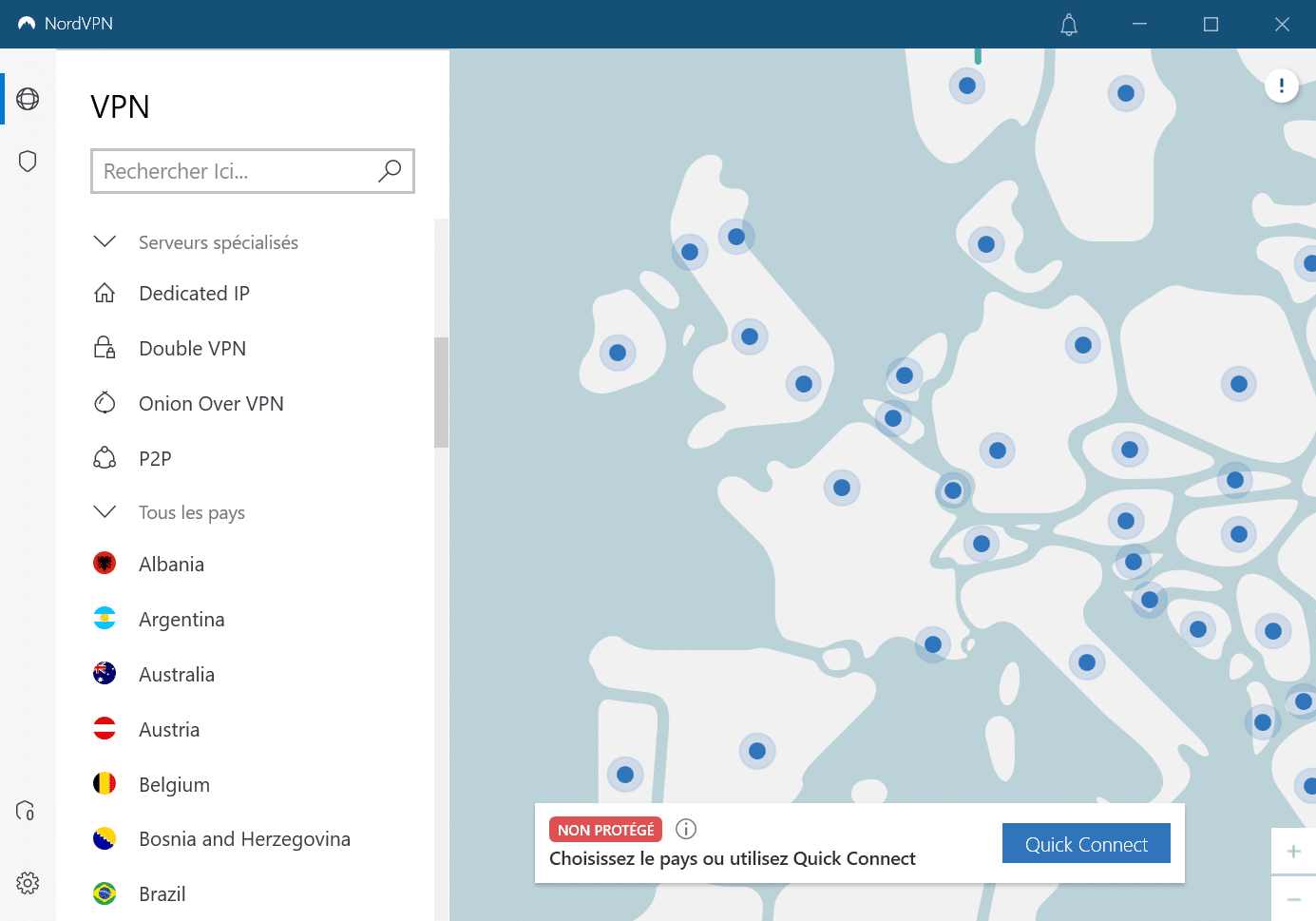Screen dimensions: 1316x921
Task: Click the Albania flag icon
Action: (105, 564)
